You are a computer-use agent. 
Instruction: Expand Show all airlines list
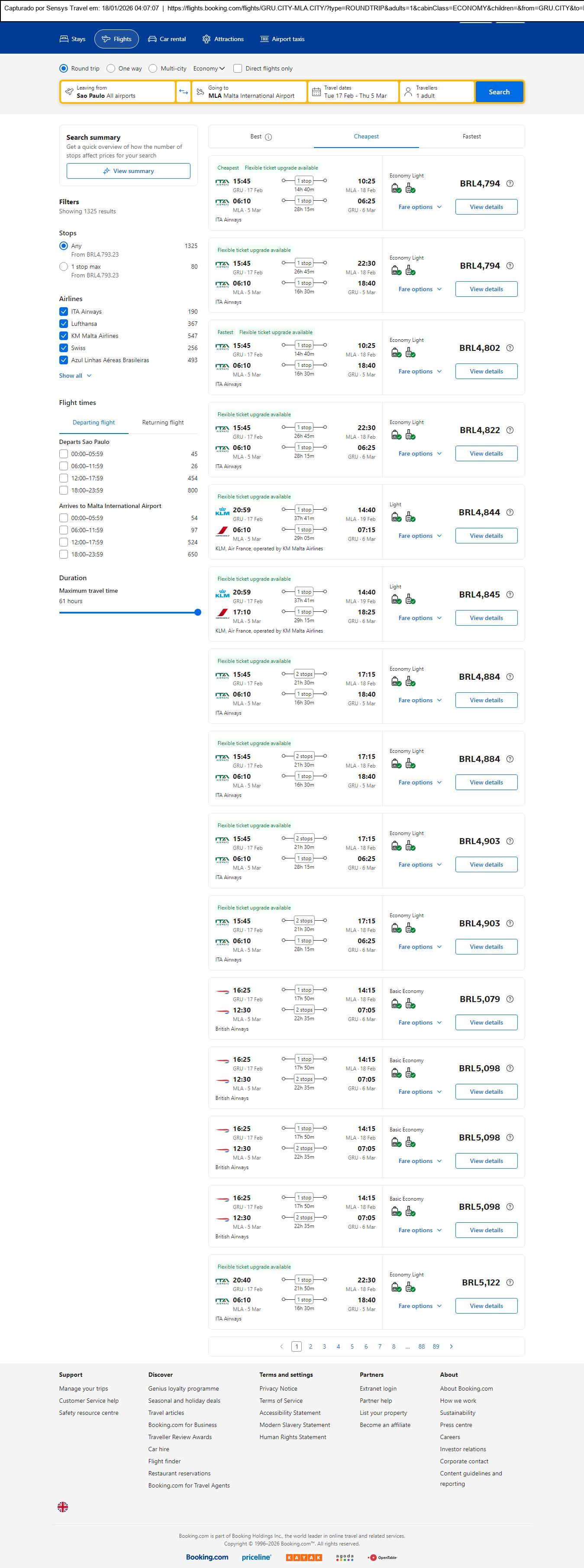click(75, 376)
